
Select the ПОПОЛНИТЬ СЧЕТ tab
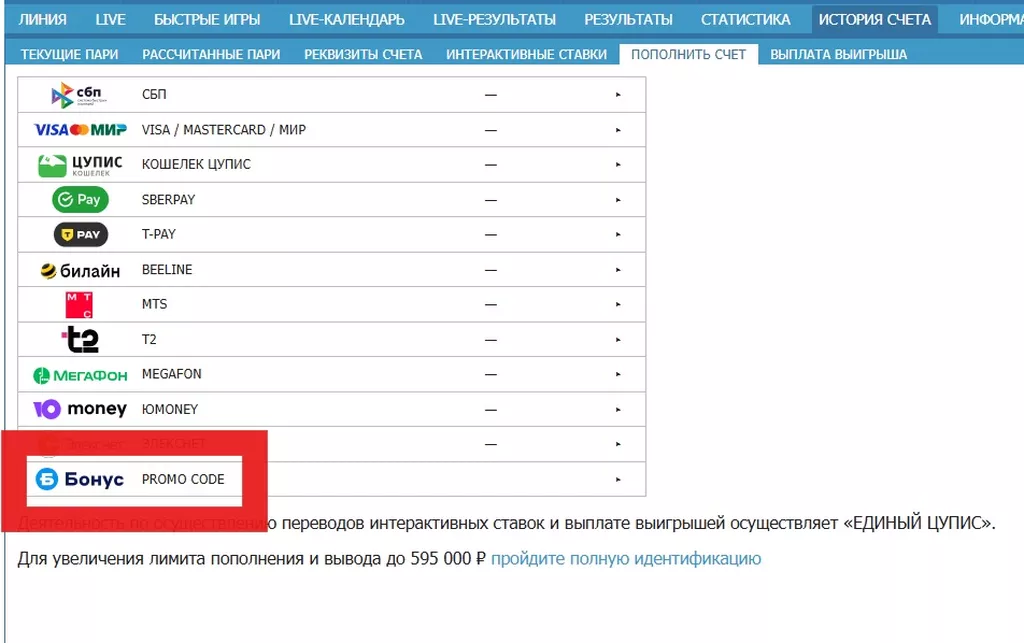688,54
